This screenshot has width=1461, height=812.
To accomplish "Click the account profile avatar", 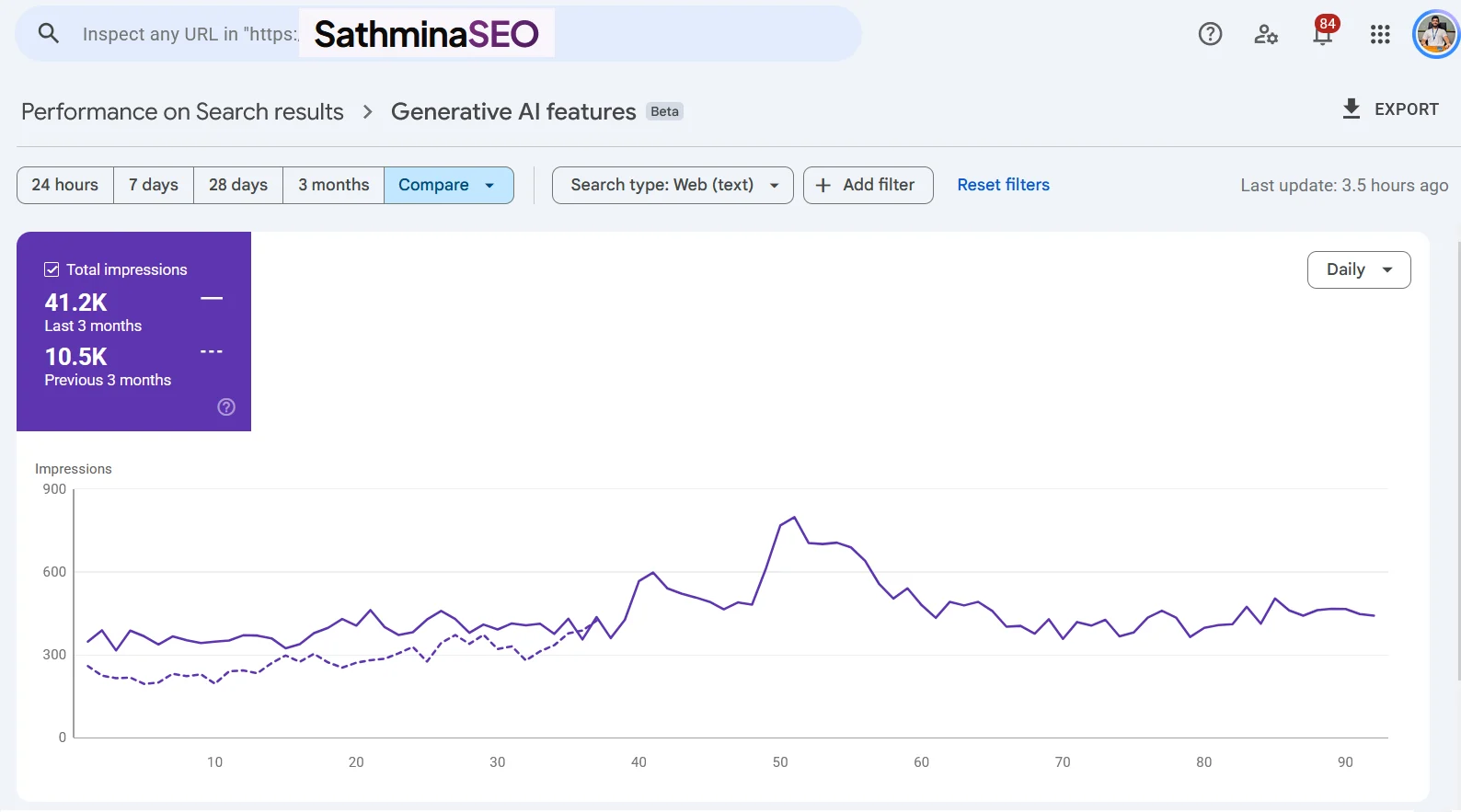I will click(1436, 34).
